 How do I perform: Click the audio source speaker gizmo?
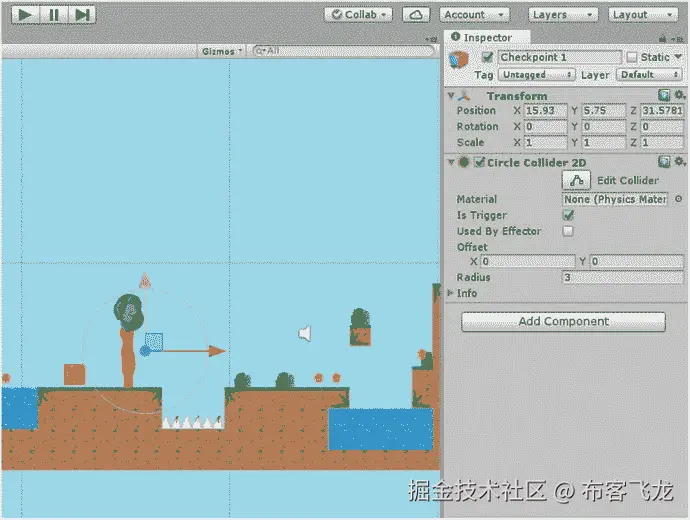305,333
